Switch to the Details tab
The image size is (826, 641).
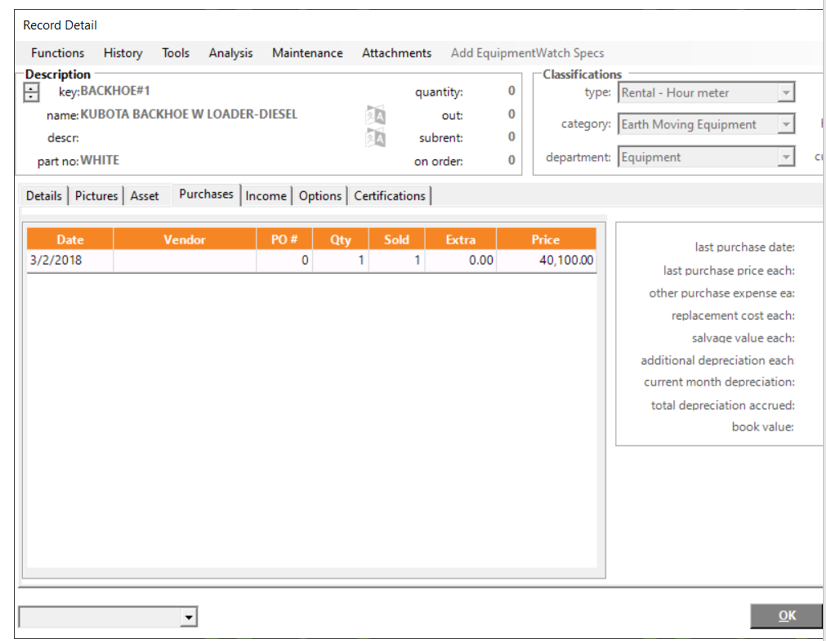coord(44,196)
